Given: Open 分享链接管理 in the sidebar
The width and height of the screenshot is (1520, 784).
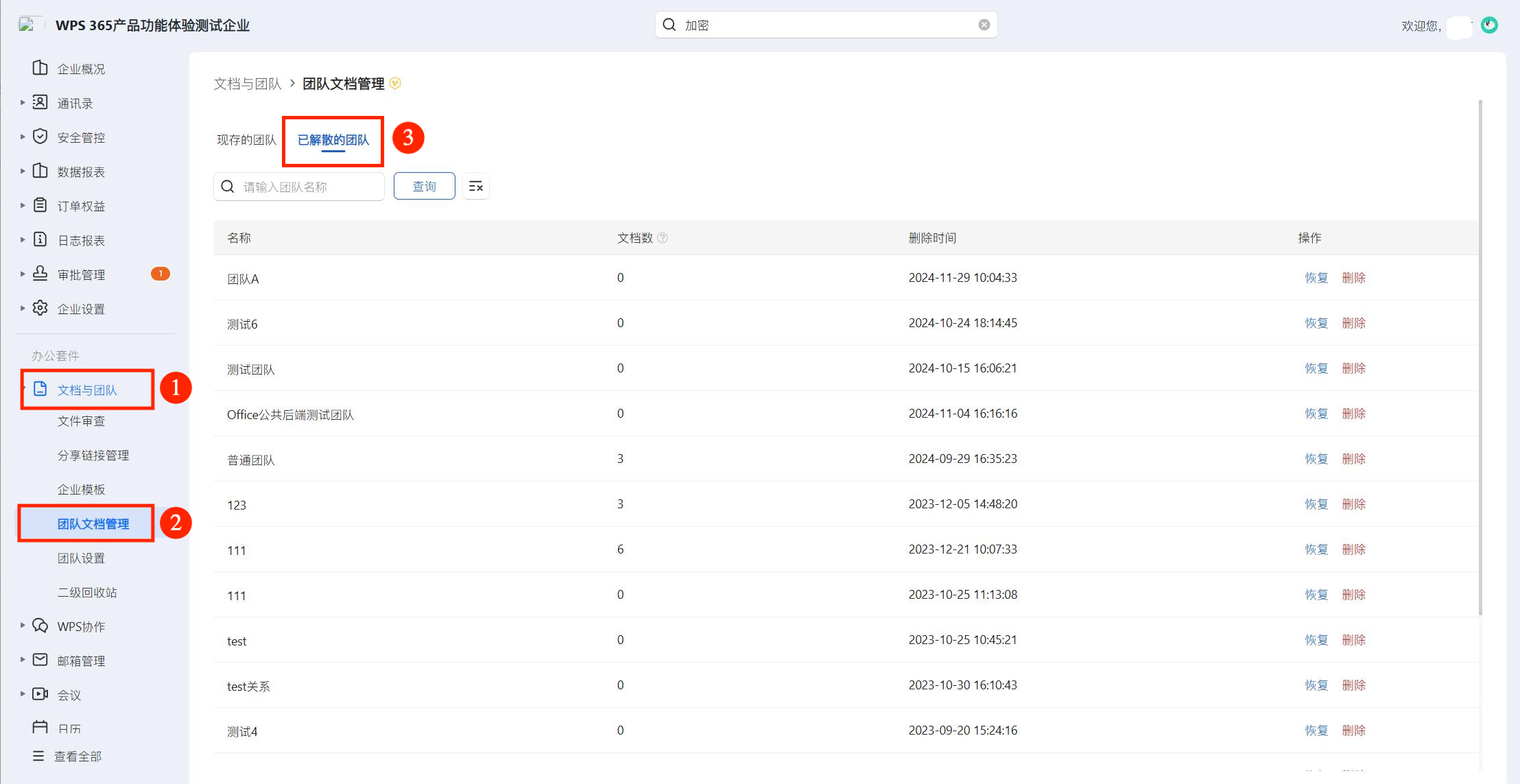Looking at the screenshot, I should pos(93,455).
